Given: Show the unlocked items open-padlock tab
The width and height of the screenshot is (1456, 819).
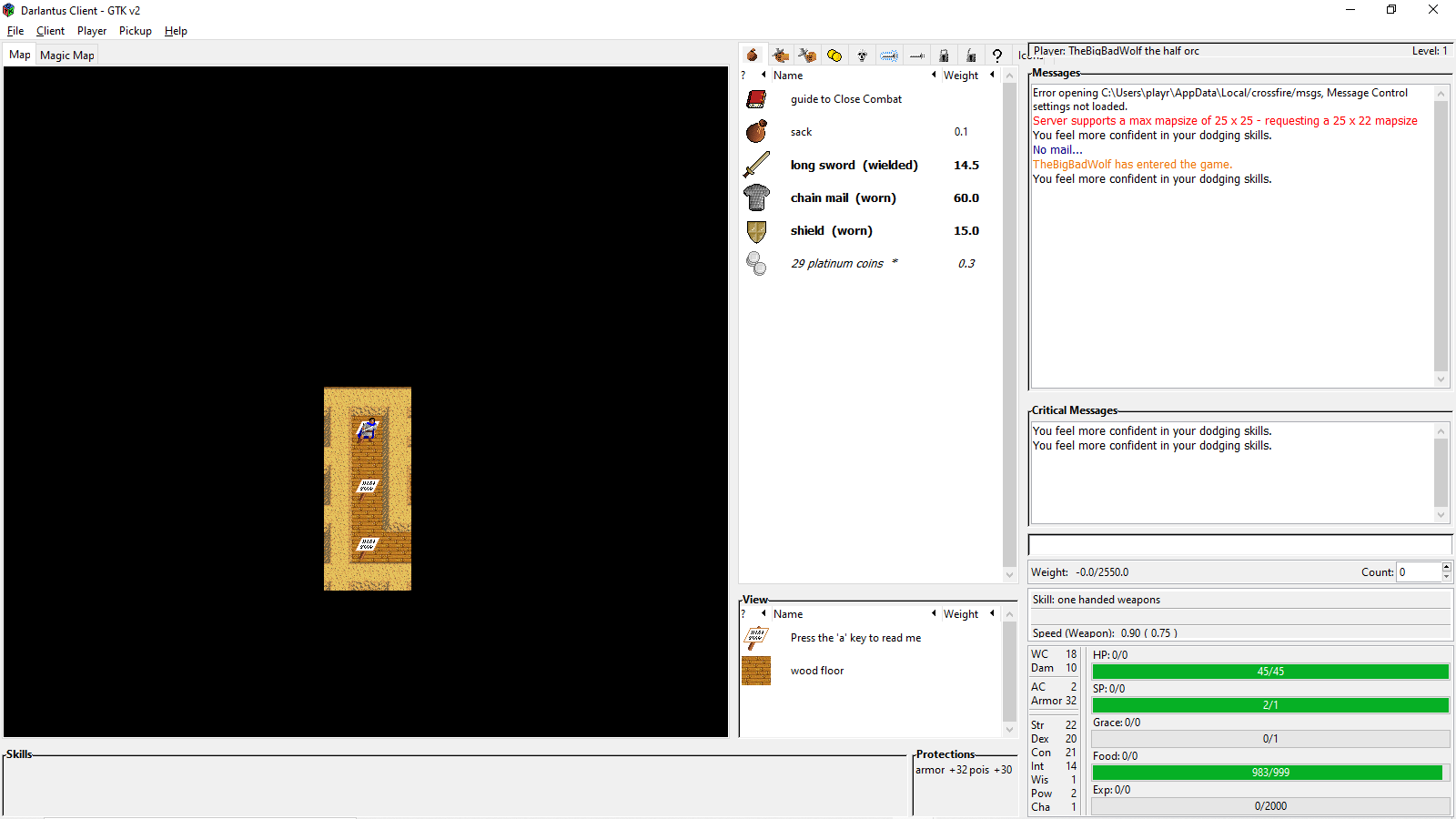Looking at the screenshot, I should coord(971,56).
